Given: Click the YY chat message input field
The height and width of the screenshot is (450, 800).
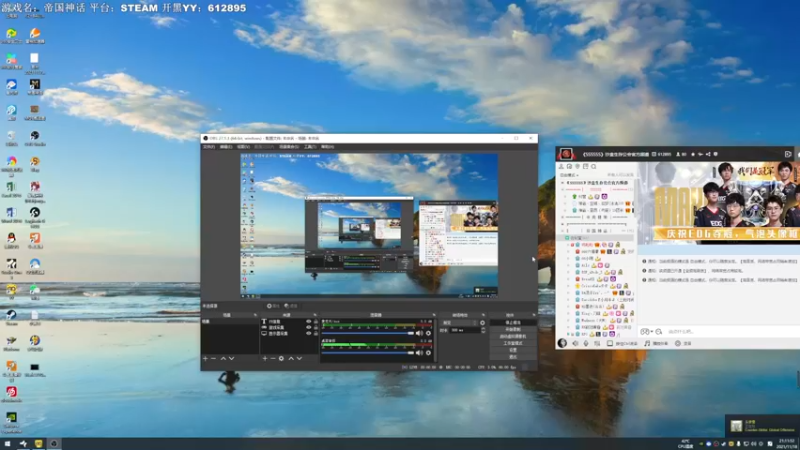Looking at the screenshot, I should (732, 332).
